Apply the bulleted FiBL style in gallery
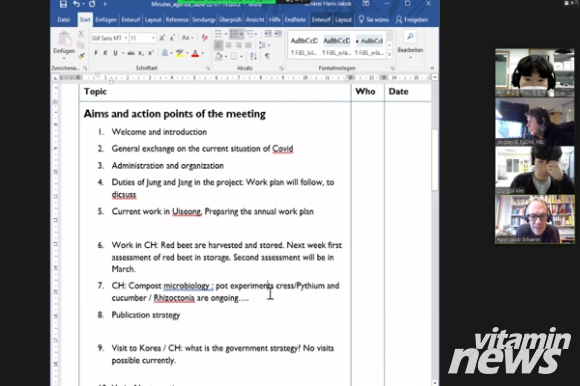Screen dimensions: 580x386 coord(369,46)
